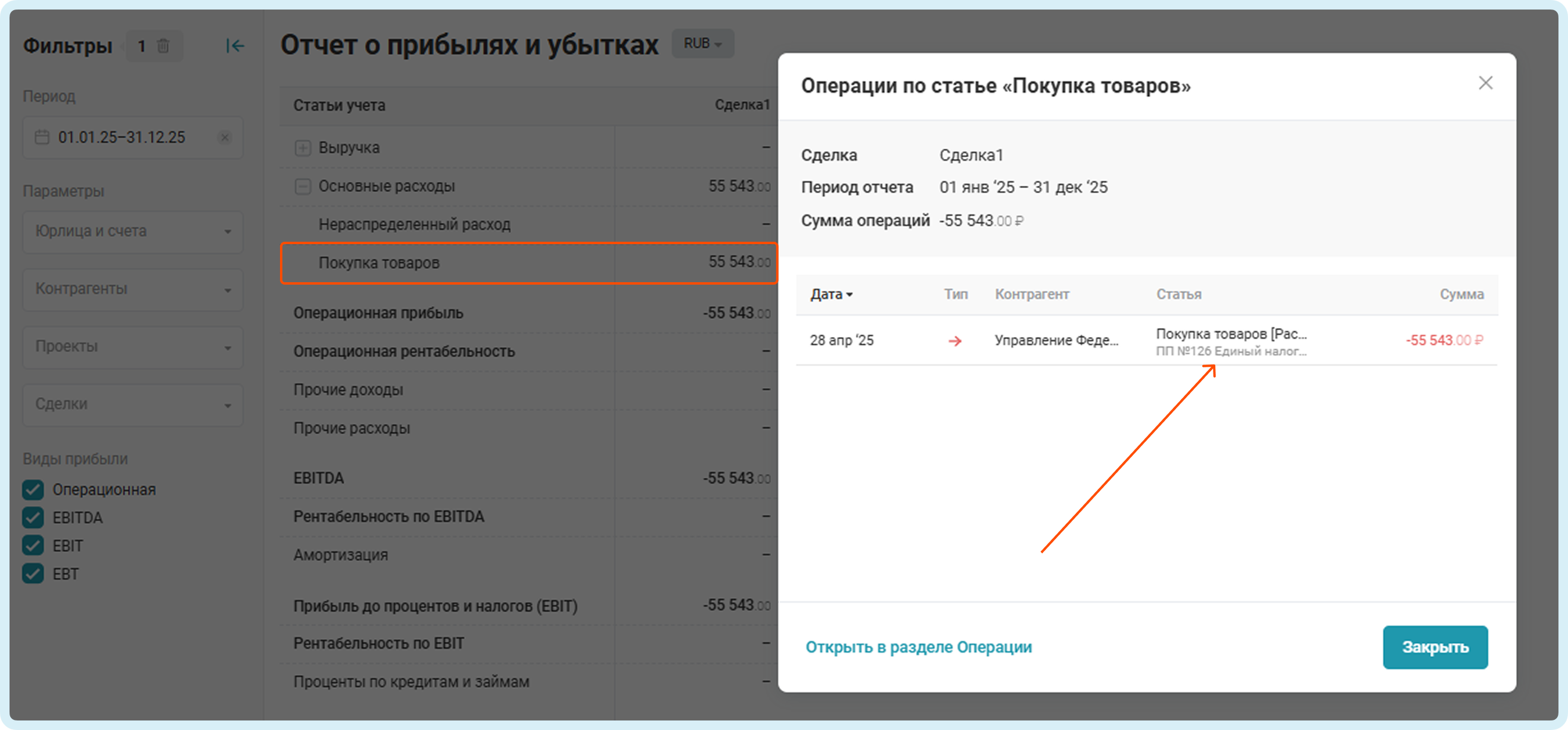Collapse the filters sidebar with the arrow icon
This screenshot has height=730, width=1568.
pyautogui.click(x=234, y=46)
